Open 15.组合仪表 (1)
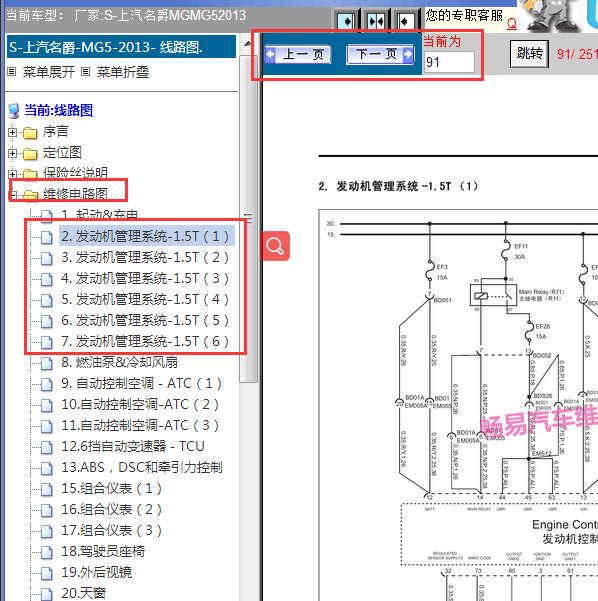 (112, 488)
